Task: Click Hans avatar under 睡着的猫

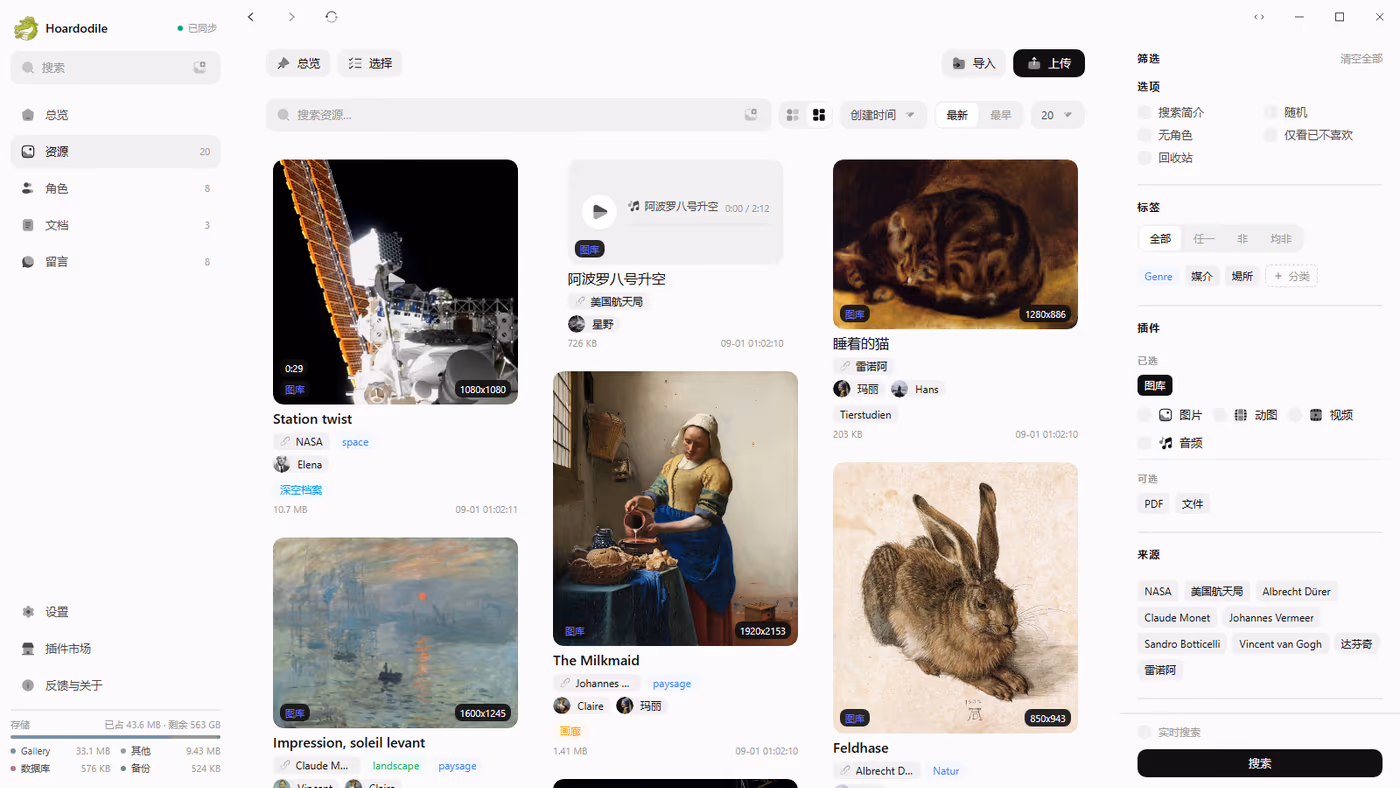Action: click(x=900, y=389)
